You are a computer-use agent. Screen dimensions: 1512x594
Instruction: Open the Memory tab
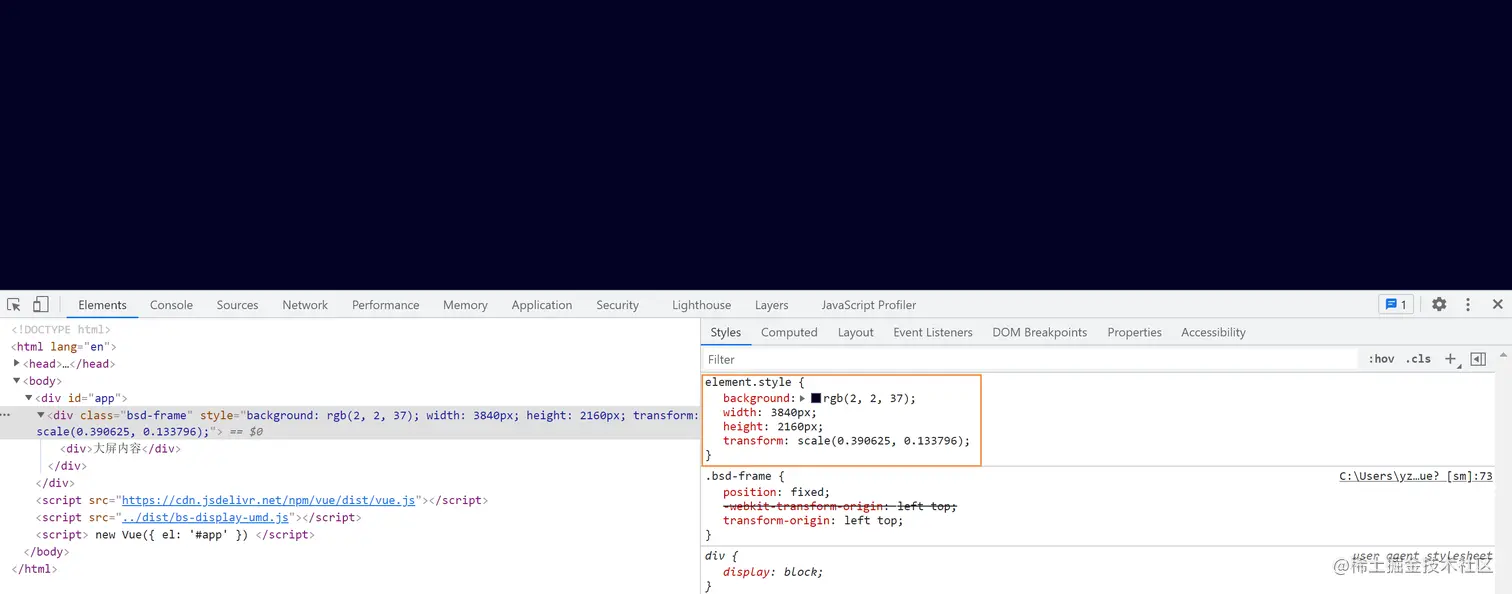(x=465, y=305)
